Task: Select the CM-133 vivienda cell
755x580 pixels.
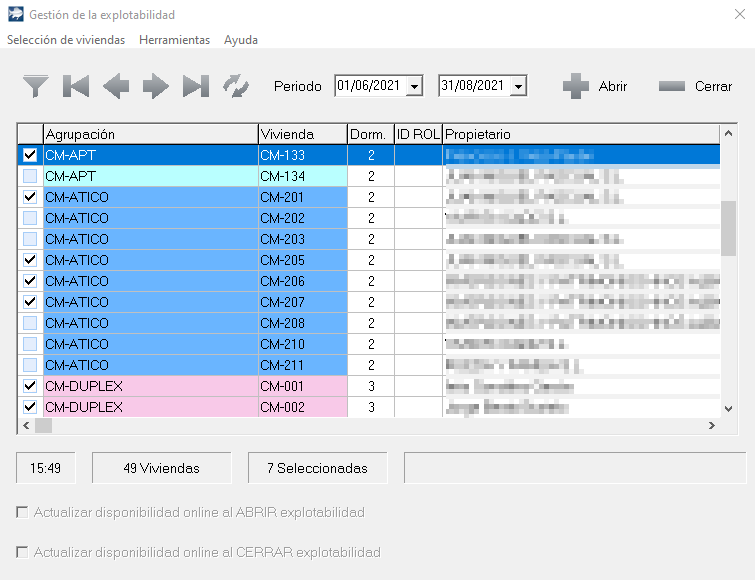Action: tap(303, 155)
